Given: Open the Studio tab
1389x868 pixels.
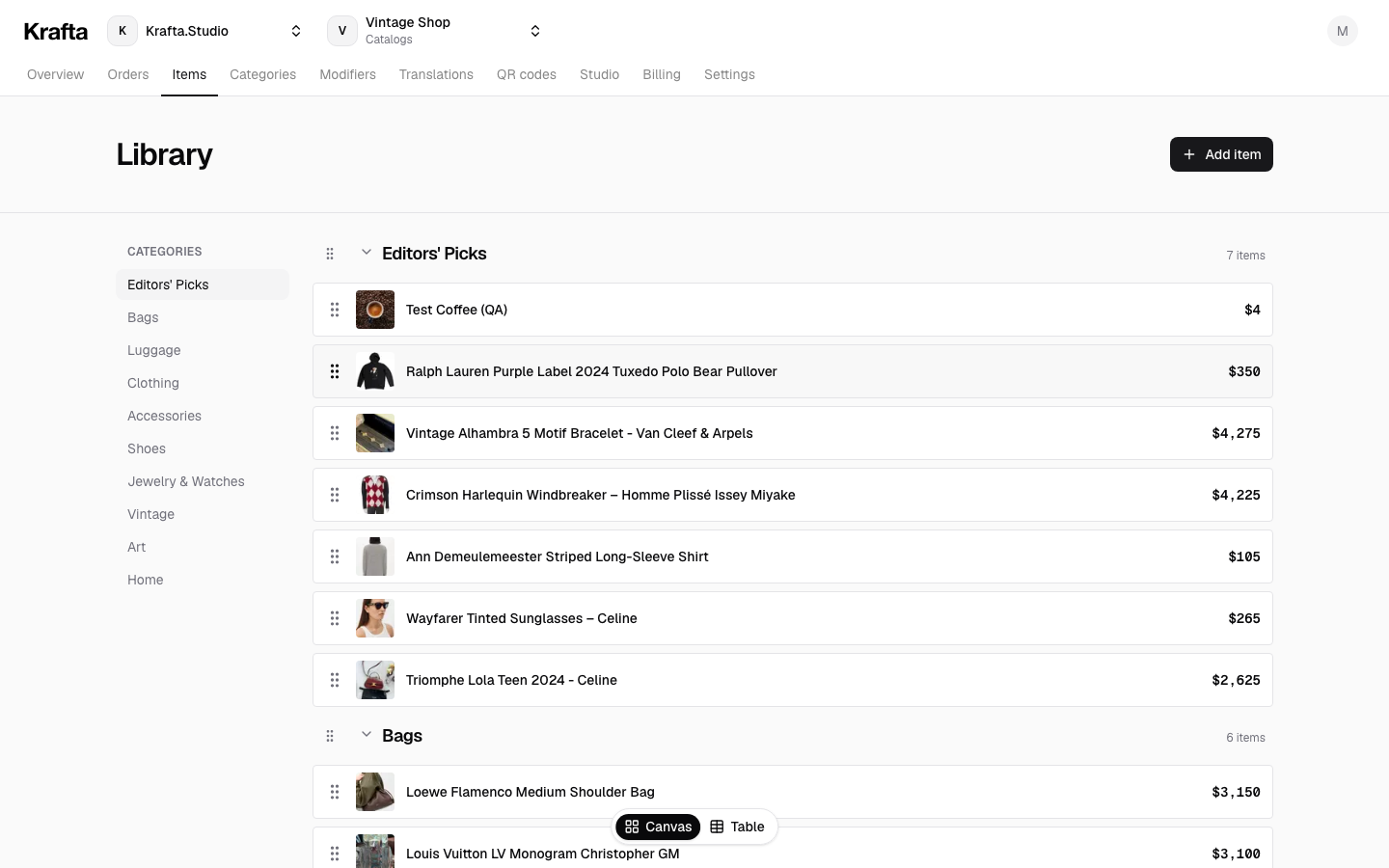Looking at the screenshot, I should click(x=599, y=74).
